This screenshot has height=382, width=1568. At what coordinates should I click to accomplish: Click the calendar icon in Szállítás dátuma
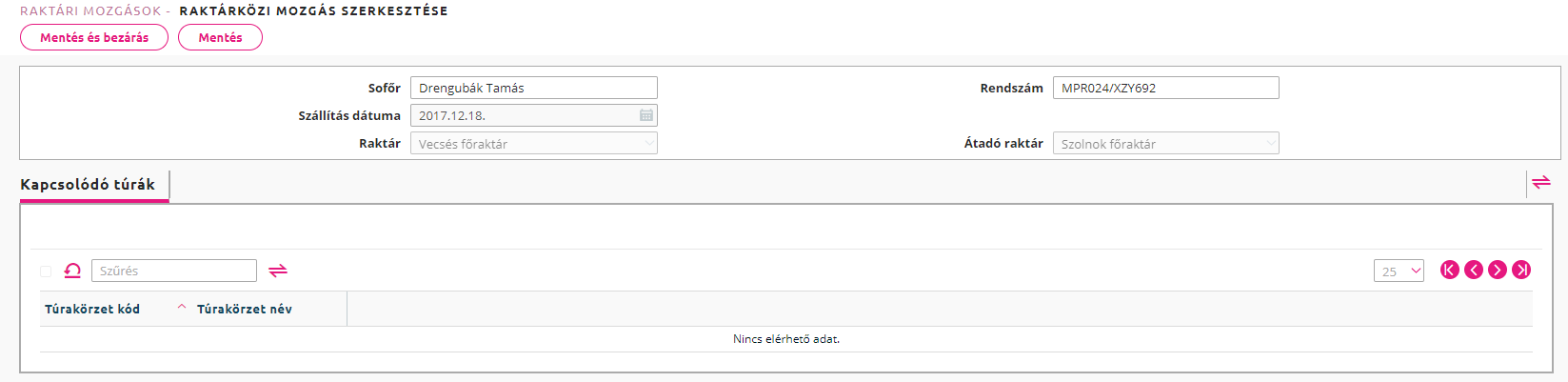[x=646, y=115]
